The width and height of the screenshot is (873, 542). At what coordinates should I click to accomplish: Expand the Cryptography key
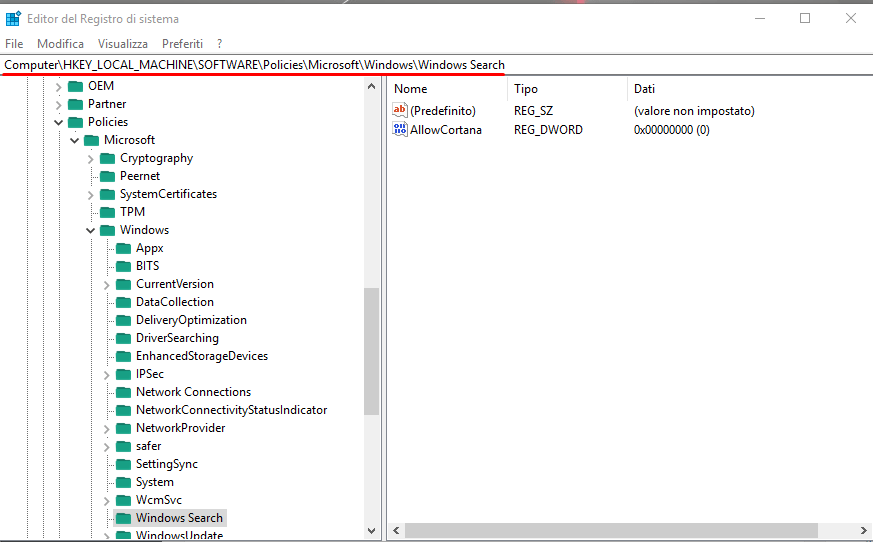click(91, 159)
